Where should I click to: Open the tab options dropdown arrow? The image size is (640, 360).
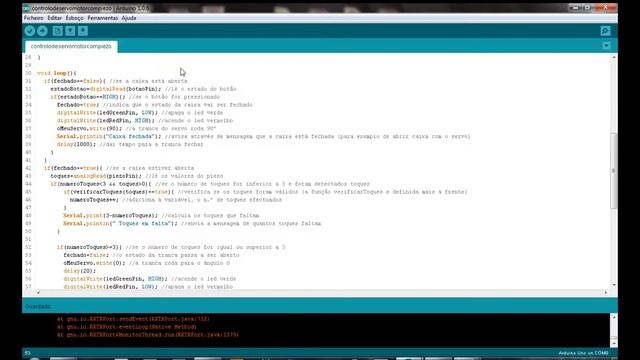tap(607, 46)
